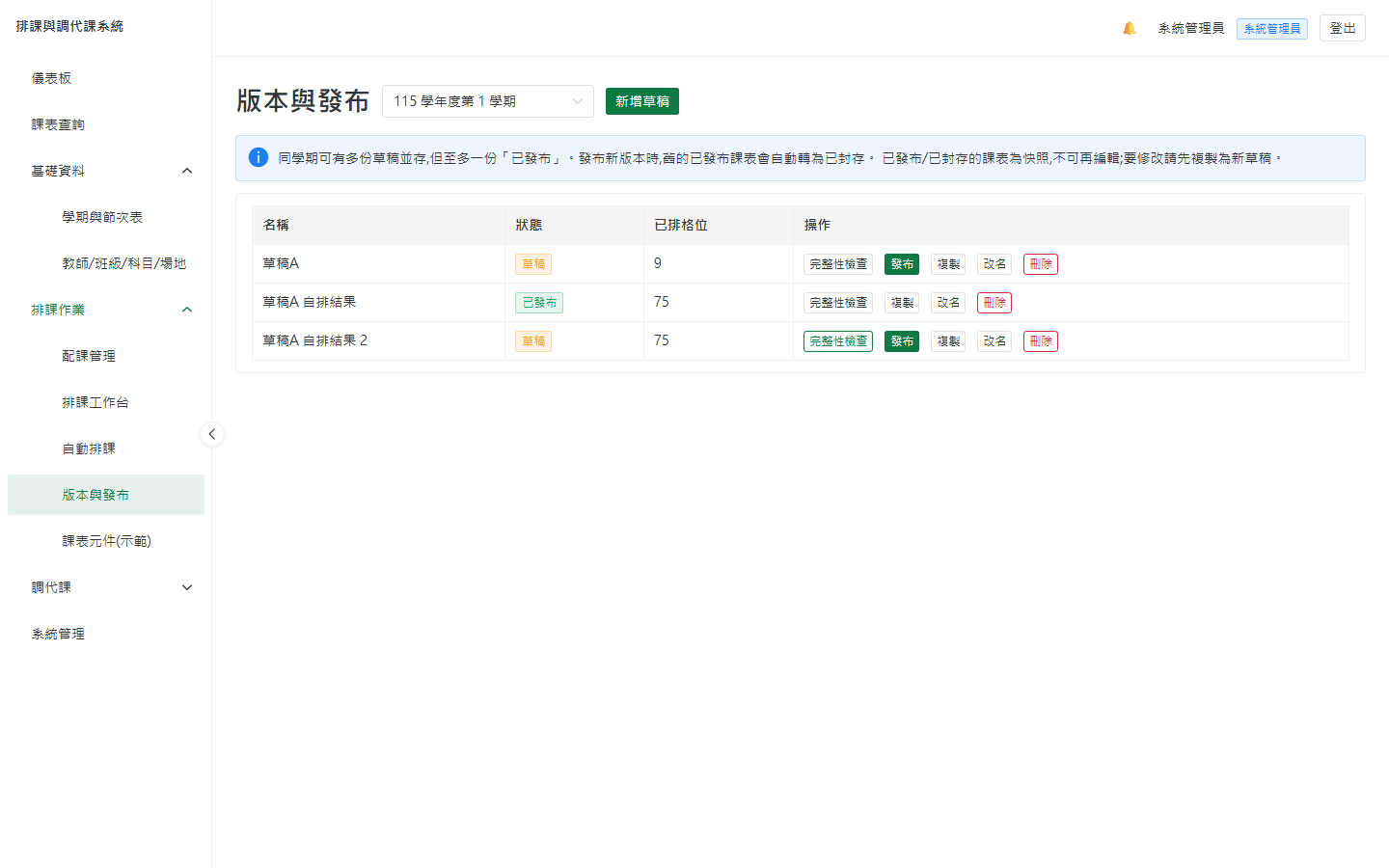Select 版本與發布 in the sidebar

pos(106,495)
